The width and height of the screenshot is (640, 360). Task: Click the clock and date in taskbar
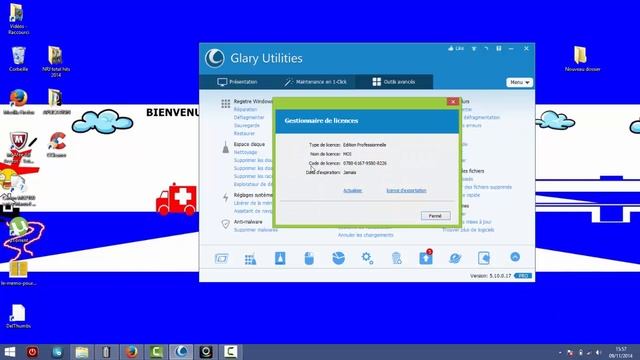click(621, 352)
